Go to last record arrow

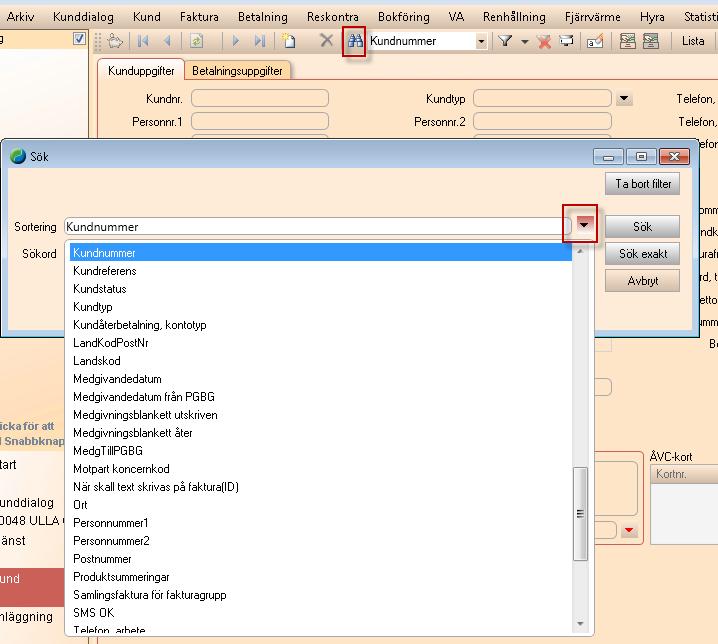coord(260,41)
